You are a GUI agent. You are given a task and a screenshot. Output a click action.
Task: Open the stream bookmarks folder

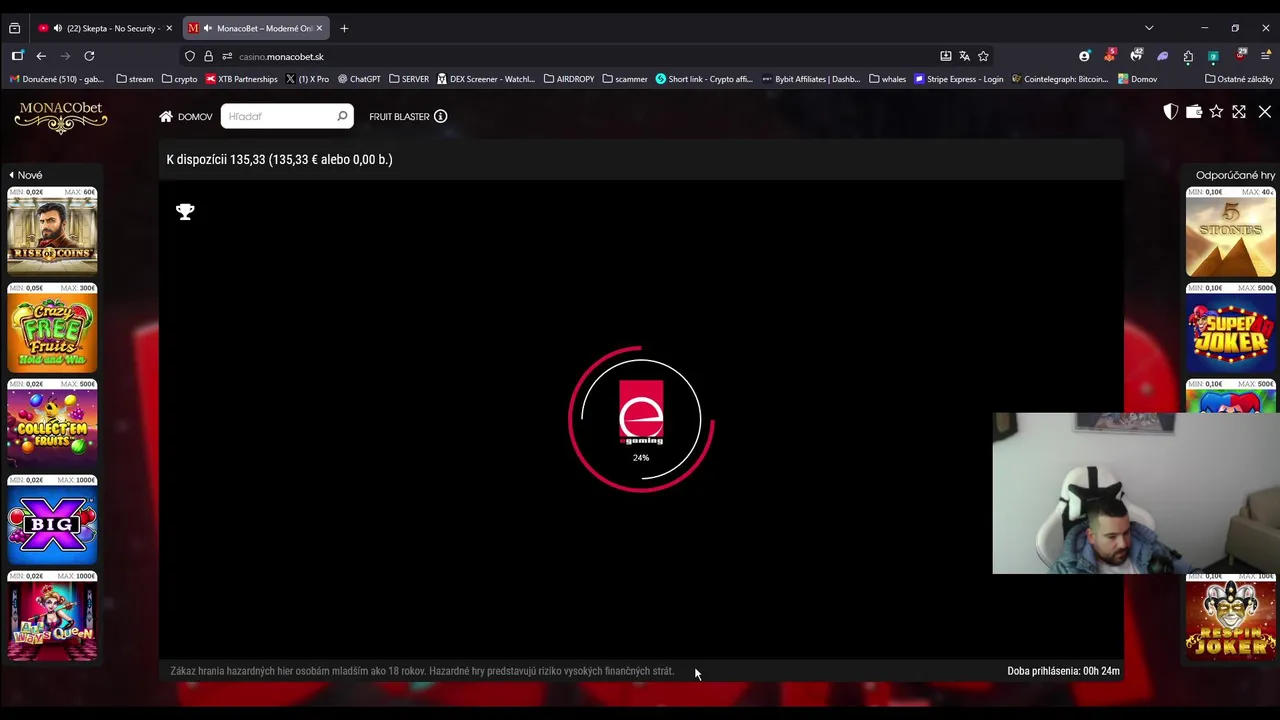pos(134,79)
